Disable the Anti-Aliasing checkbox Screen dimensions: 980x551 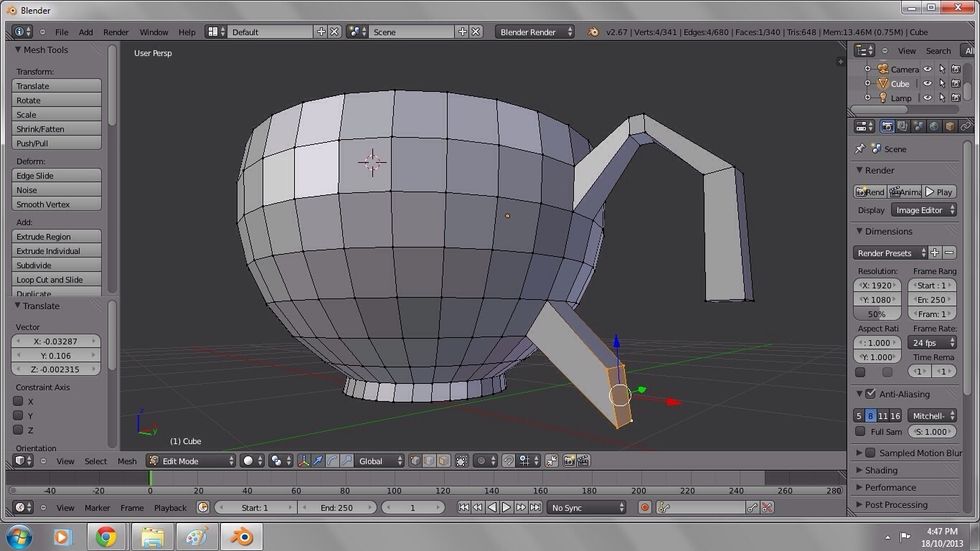870,394
